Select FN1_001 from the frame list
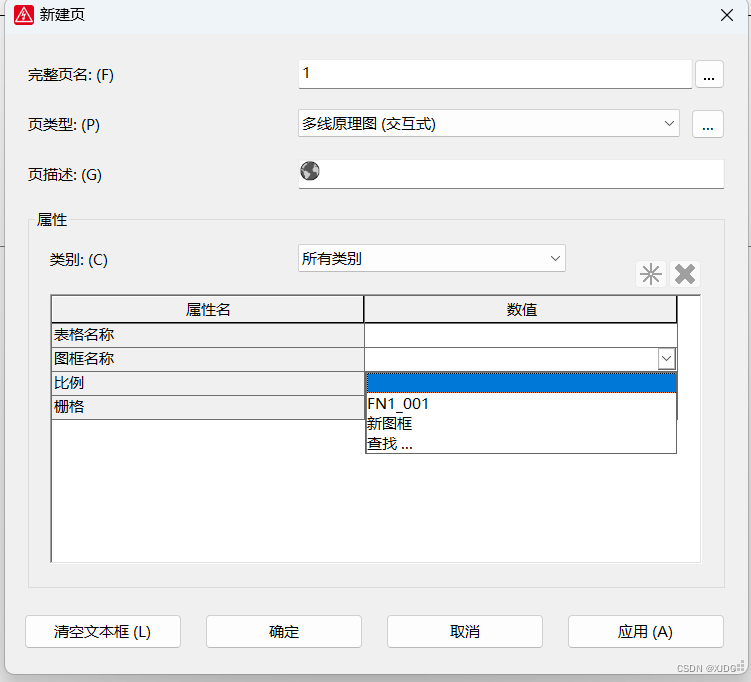751x682 pixels. 398,404
